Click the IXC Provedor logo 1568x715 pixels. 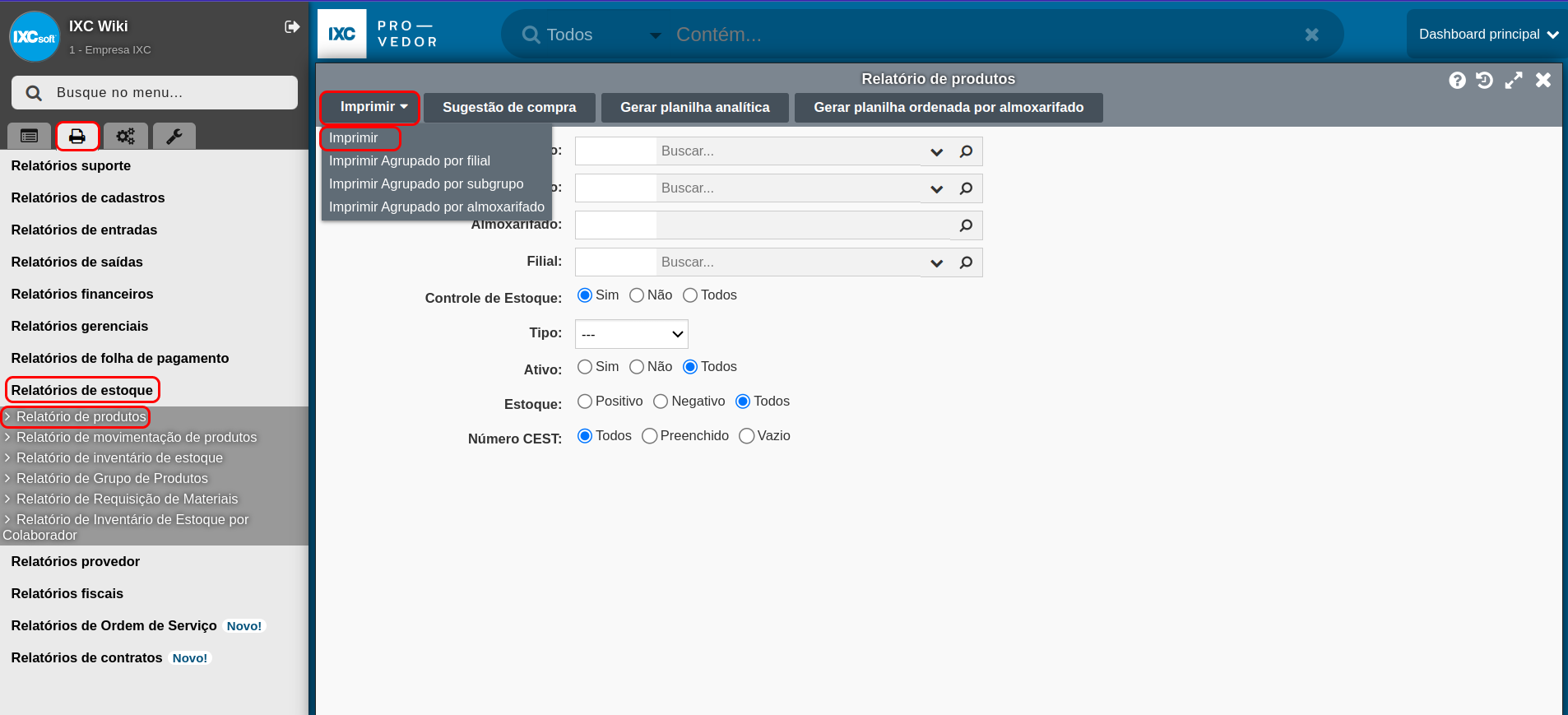[x=378, y=34]
